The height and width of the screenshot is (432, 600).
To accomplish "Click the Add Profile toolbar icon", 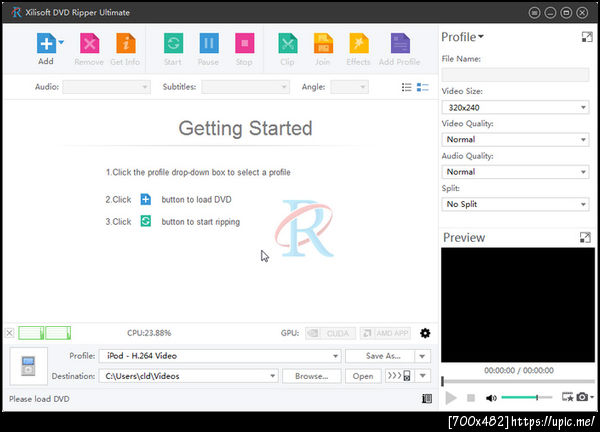I will 400,43.
